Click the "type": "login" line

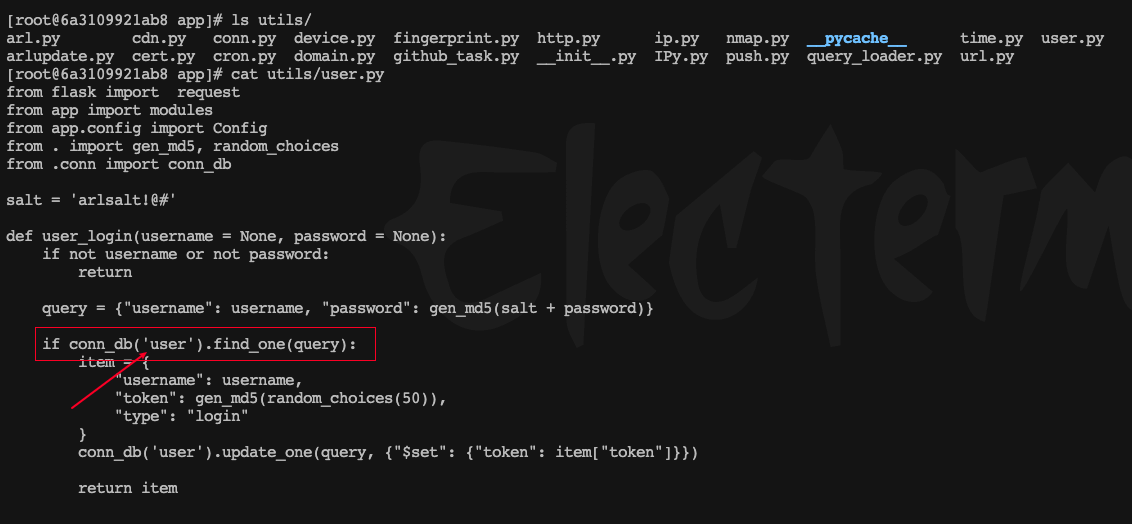(x=181, y=416)
